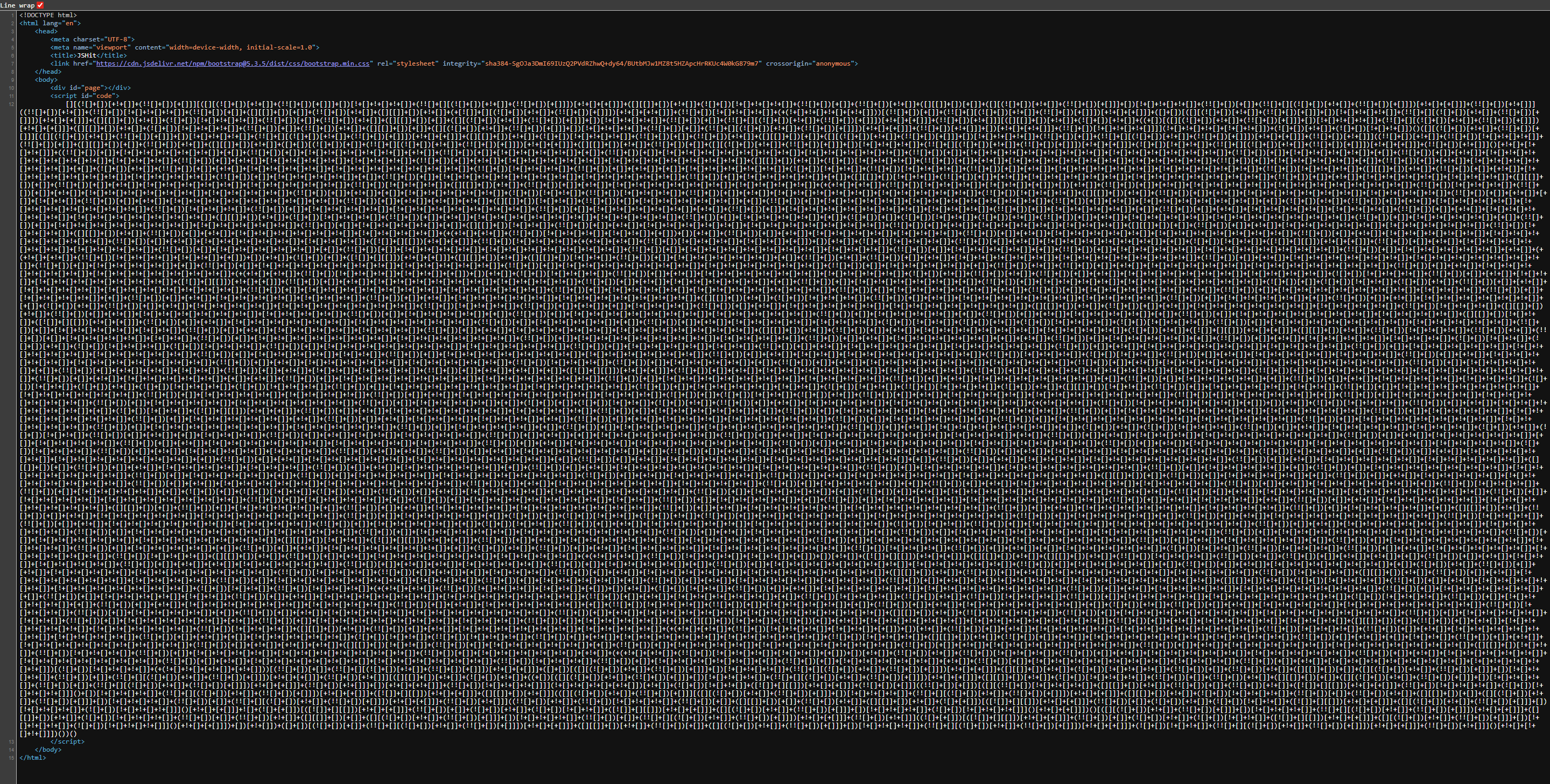Click the </script> closing tag
This screenshot has width=1550, height=784.
pyautogui.click(x=68, y=741)
